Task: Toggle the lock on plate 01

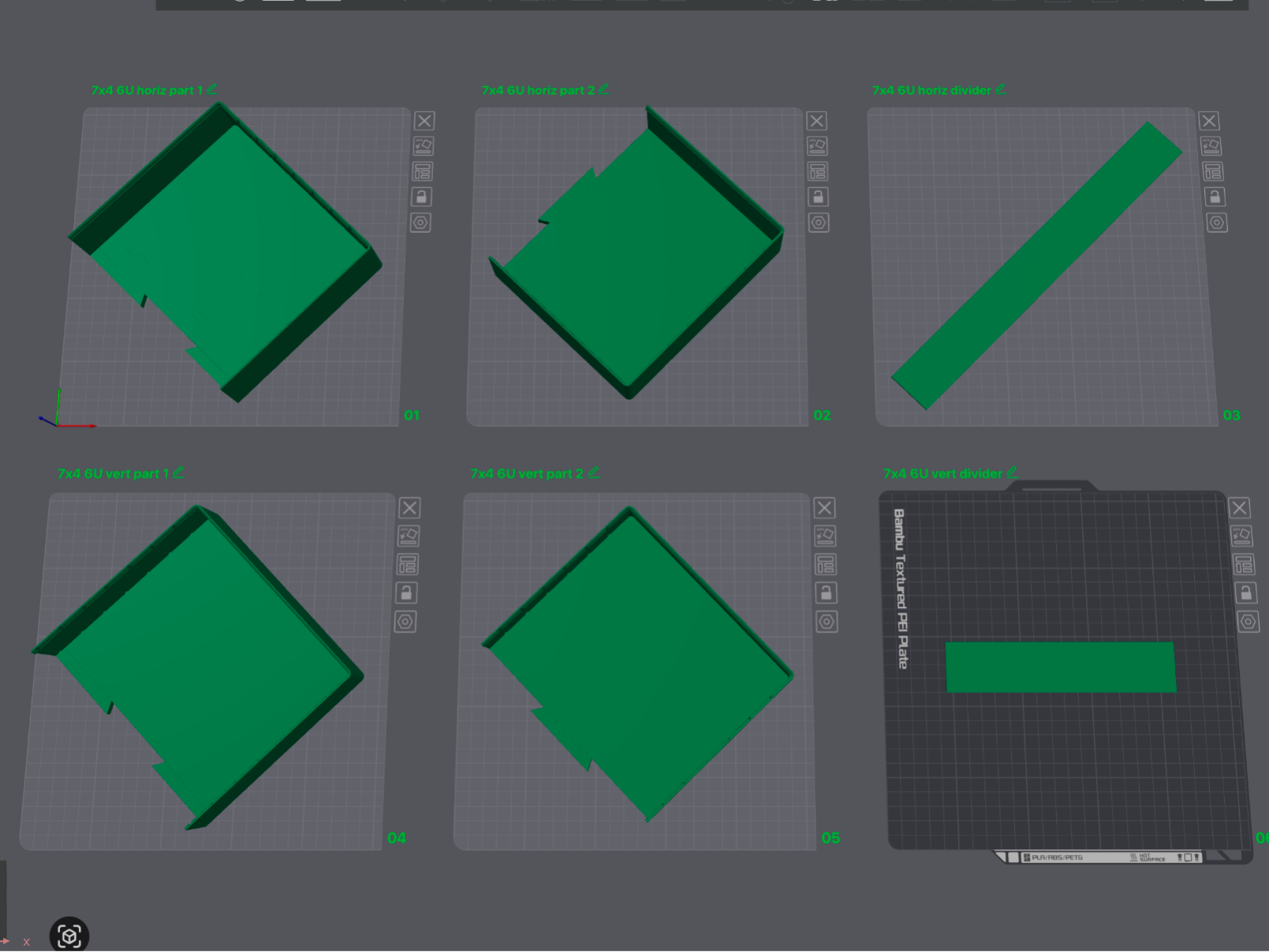Action: [x=421, y=196]
